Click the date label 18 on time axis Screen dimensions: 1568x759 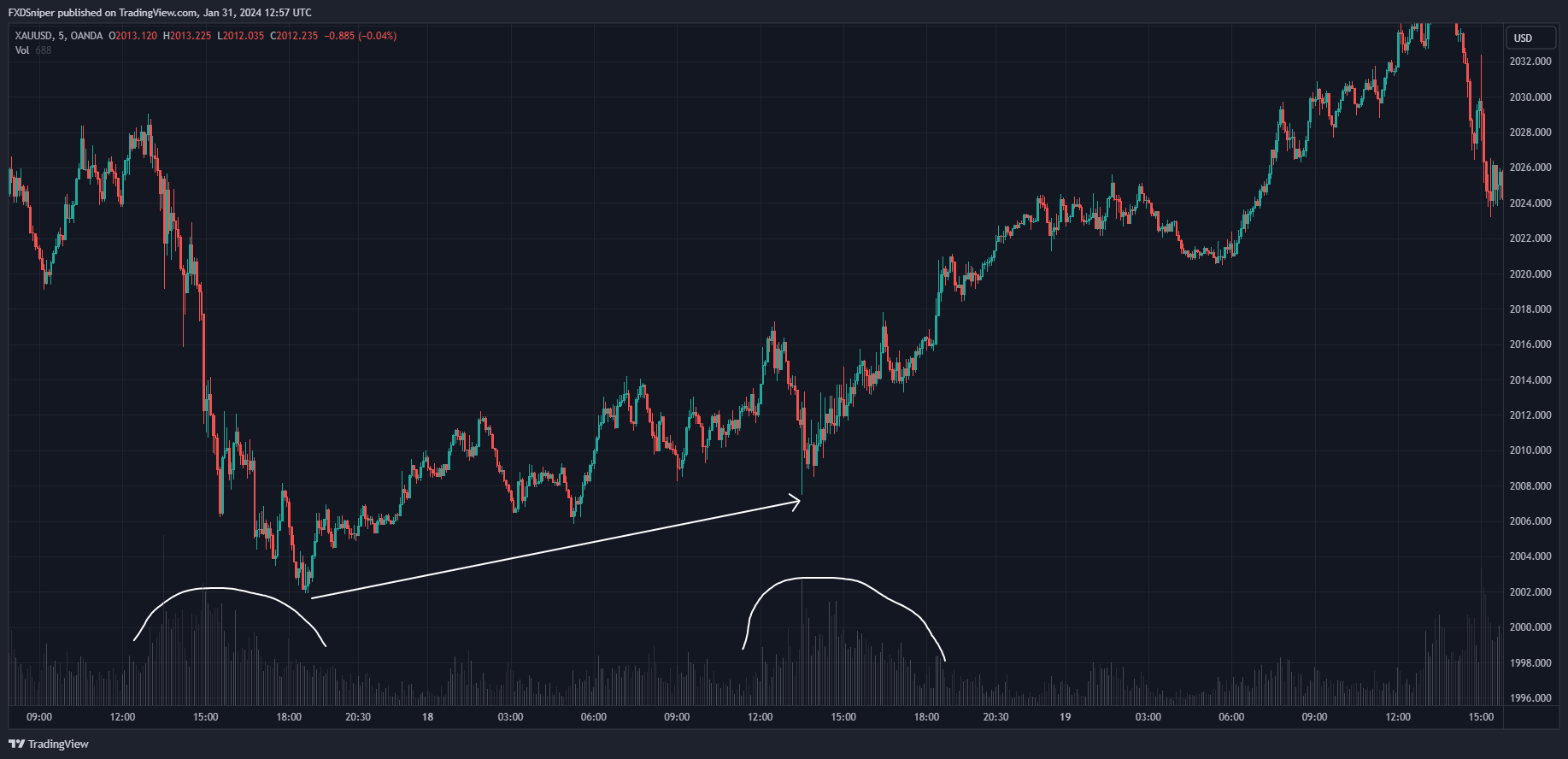click(x=427, y=717)
